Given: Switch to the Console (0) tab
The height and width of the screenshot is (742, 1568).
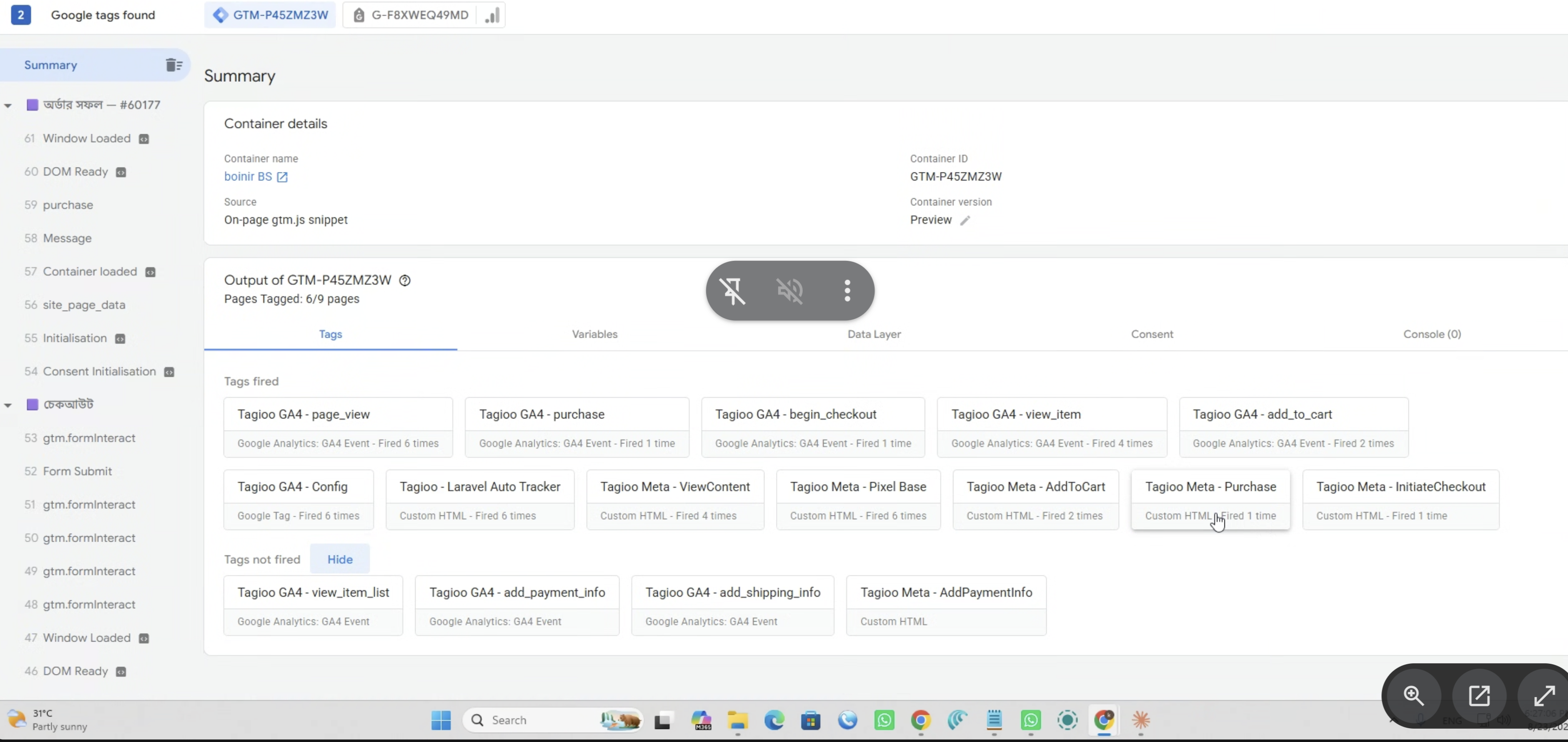Looking at the screenshot, I should pyautogui.click(x=1432, y=334).
